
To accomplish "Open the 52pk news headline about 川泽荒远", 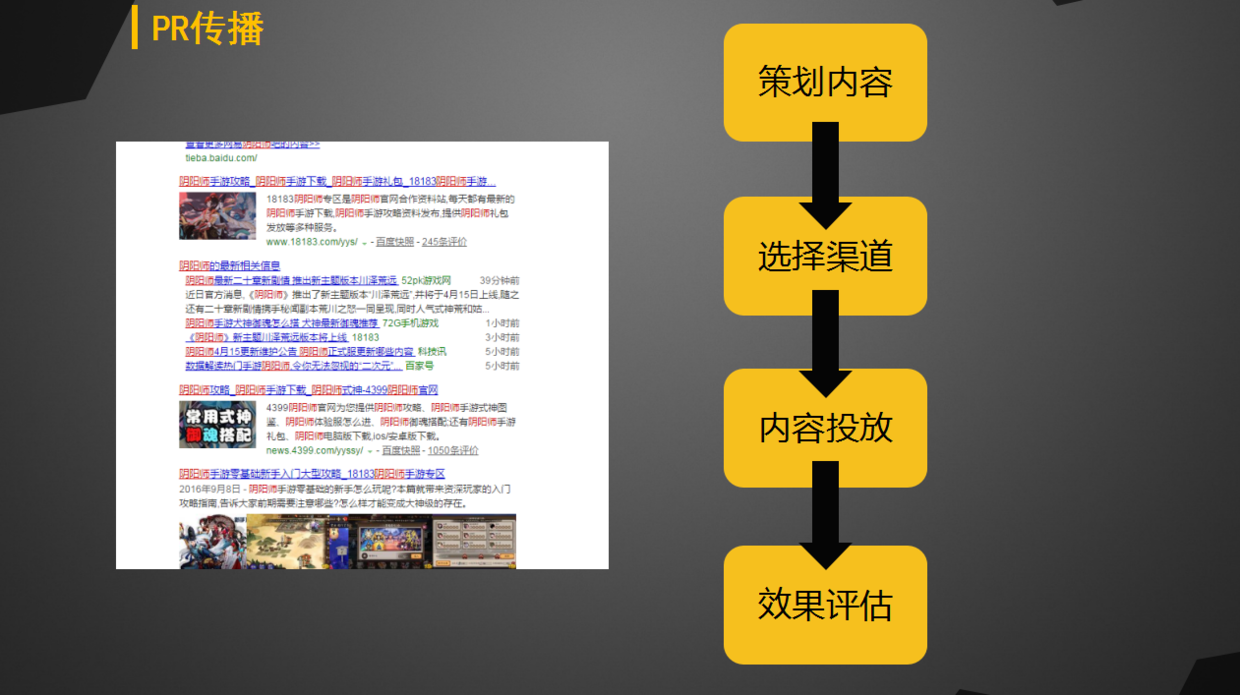I will (291, 281).
